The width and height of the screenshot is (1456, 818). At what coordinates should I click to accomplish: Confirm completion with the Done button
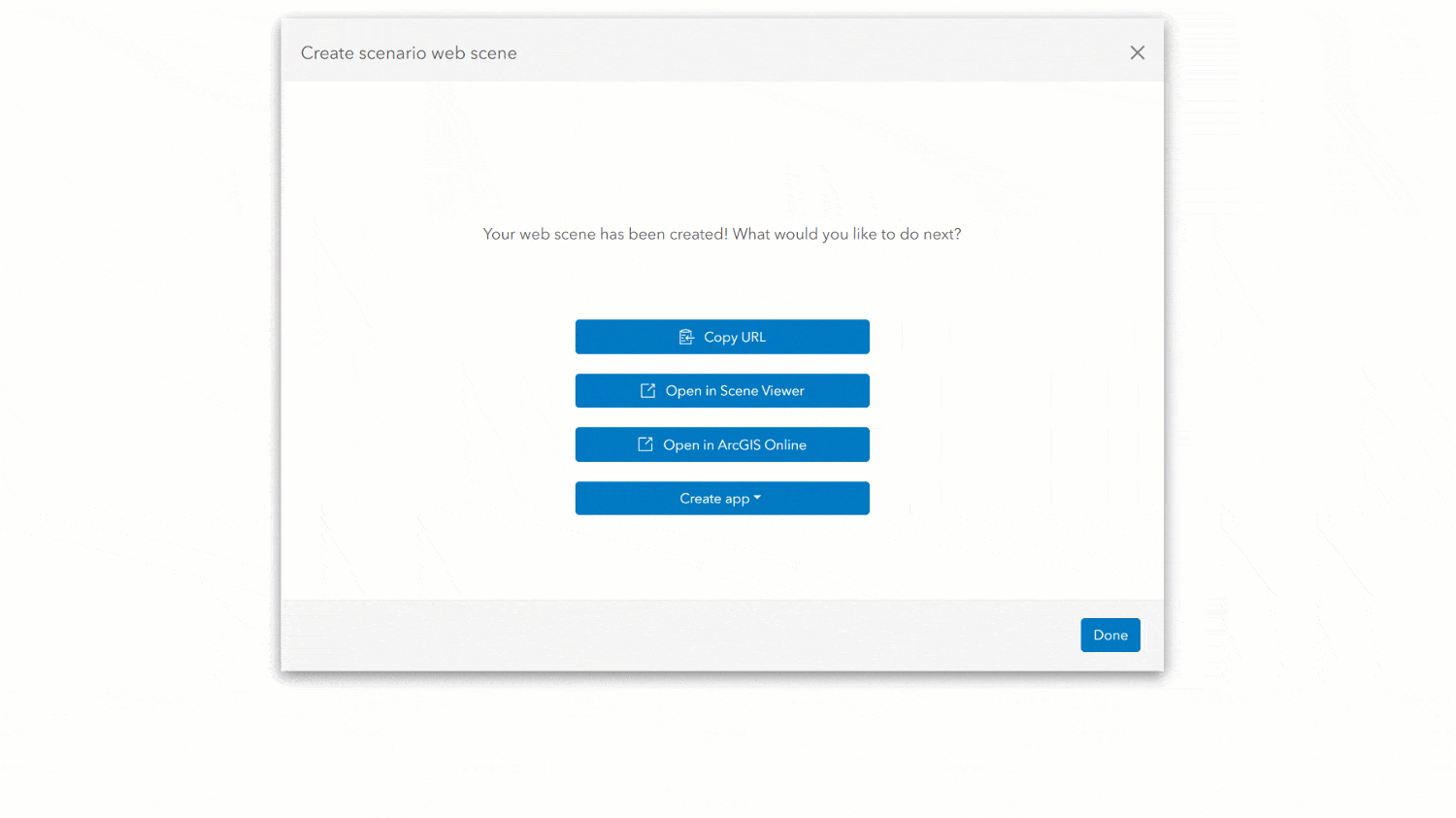click(1109, 635)
